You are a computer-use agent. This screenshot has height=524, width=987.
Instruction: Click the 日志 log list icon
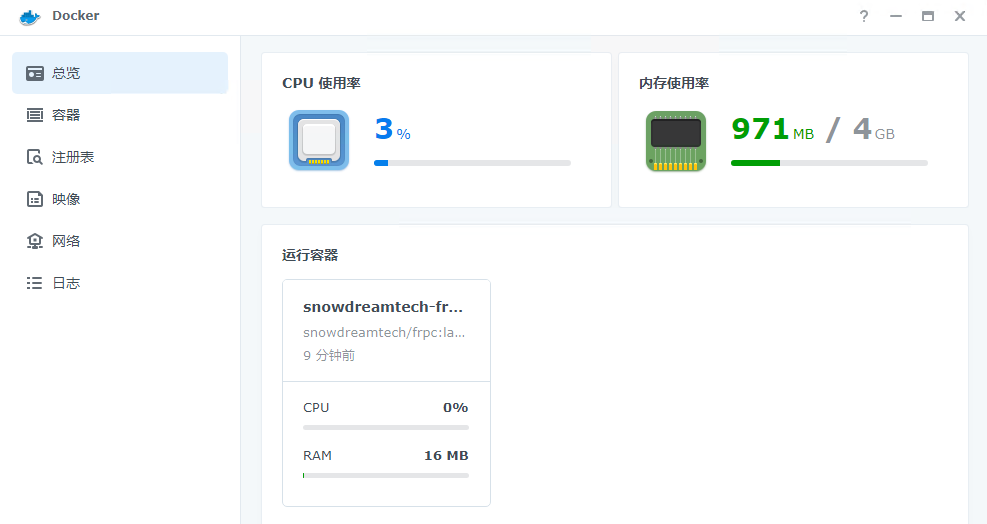35,283
